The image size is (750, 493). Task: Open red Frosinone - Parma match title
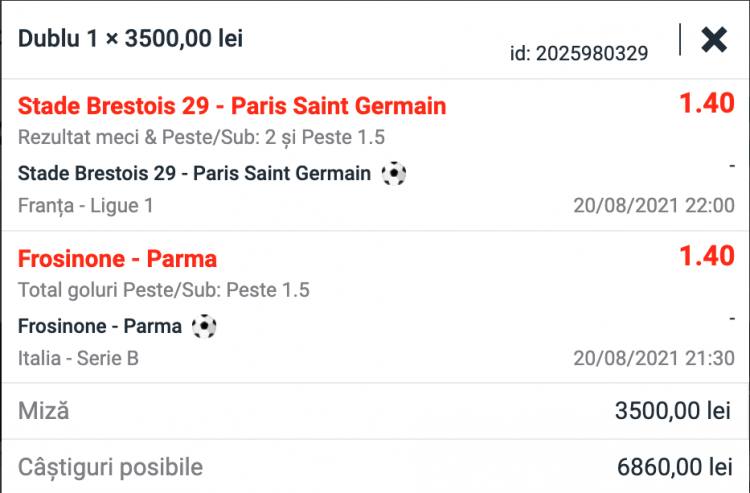tap(117, 259)
